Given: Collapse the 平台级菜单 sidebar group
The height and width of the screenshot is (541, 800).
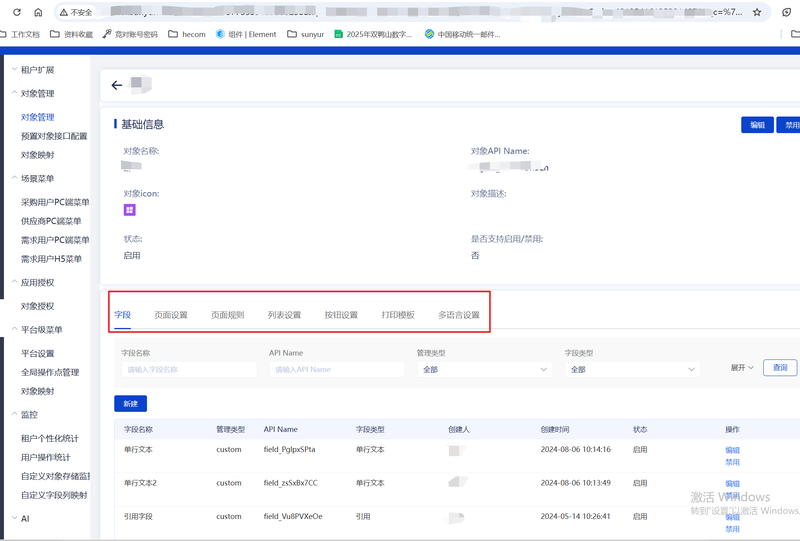Looking at the screenshot, I should 37,330.
